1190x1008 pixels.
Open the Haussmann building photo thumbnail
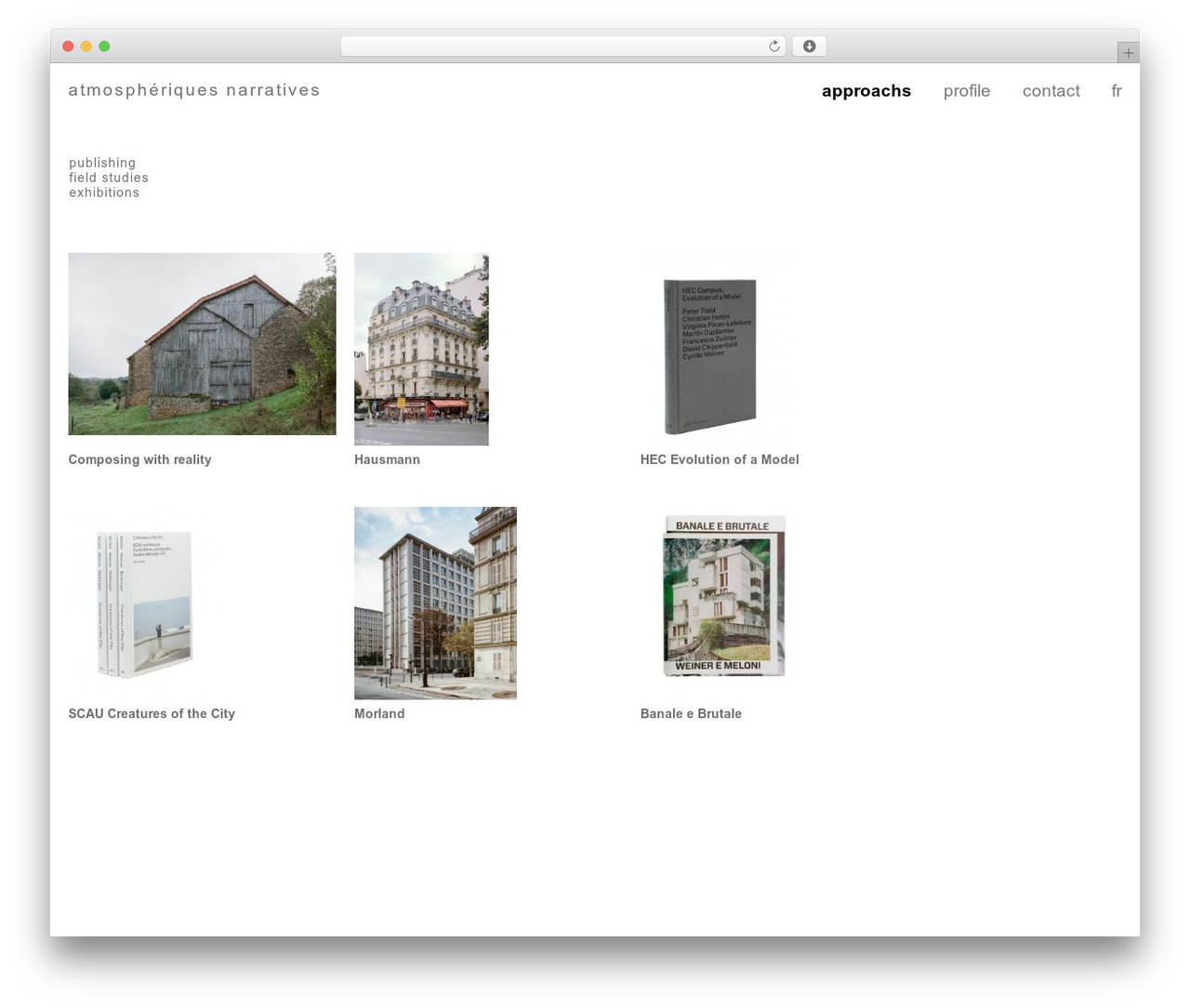tap(421, 349)
